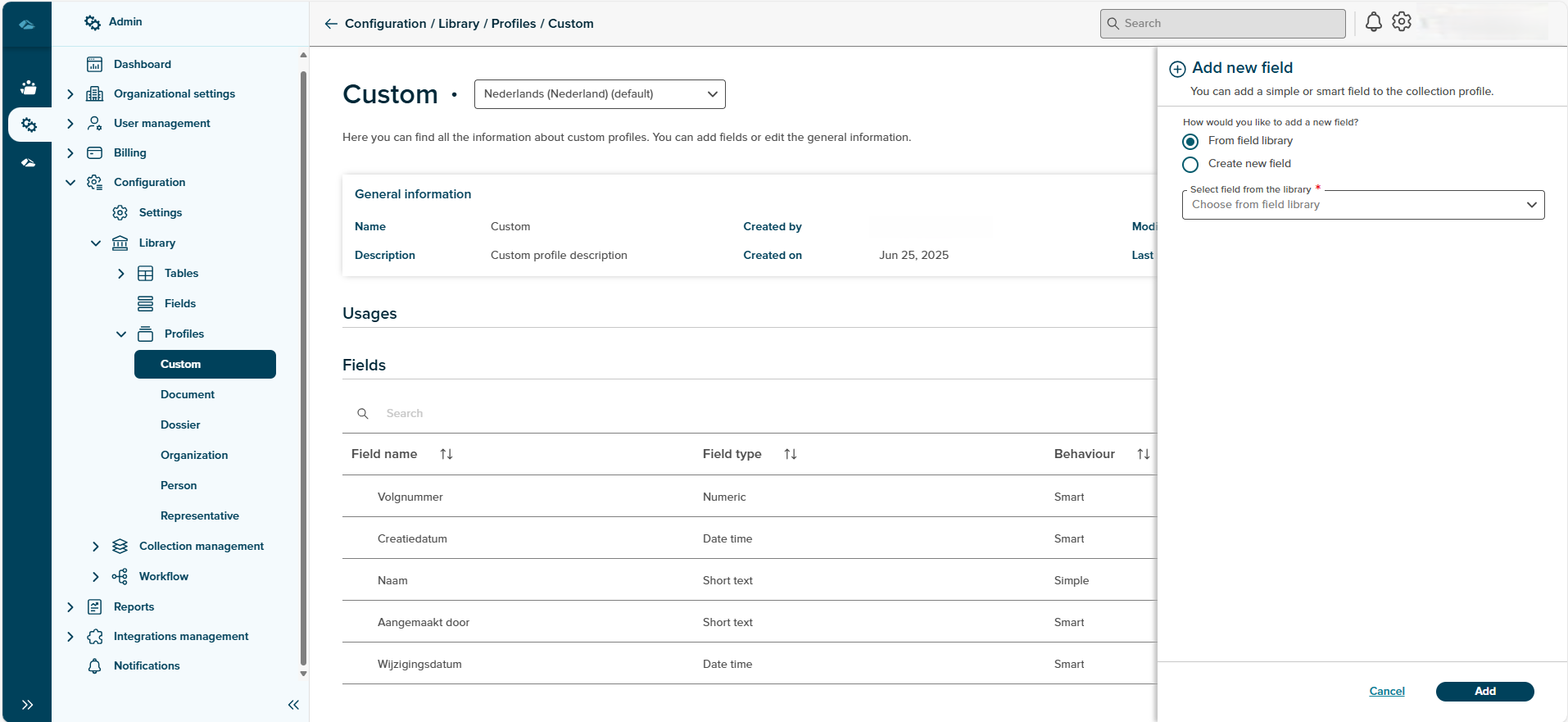Screen dimensions: 1568x722
Task: Select the From field library radio option
Action: [x=1190, y=142]
